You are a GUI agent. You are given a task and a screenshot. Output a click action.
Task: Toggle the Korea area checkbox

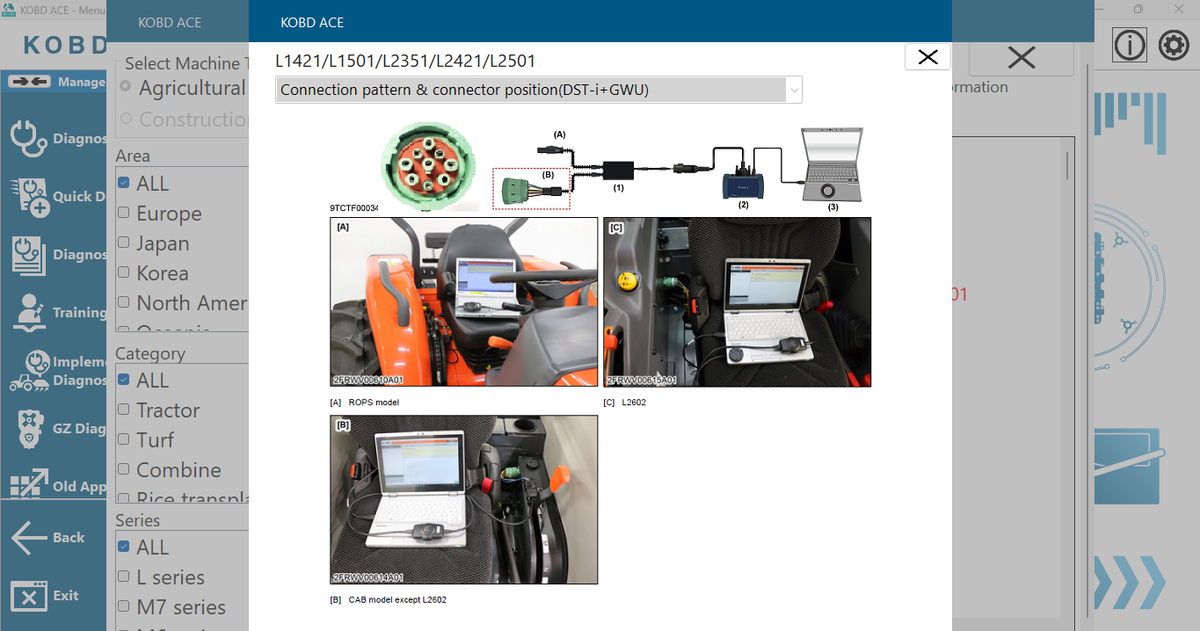[x=124, y=272]
